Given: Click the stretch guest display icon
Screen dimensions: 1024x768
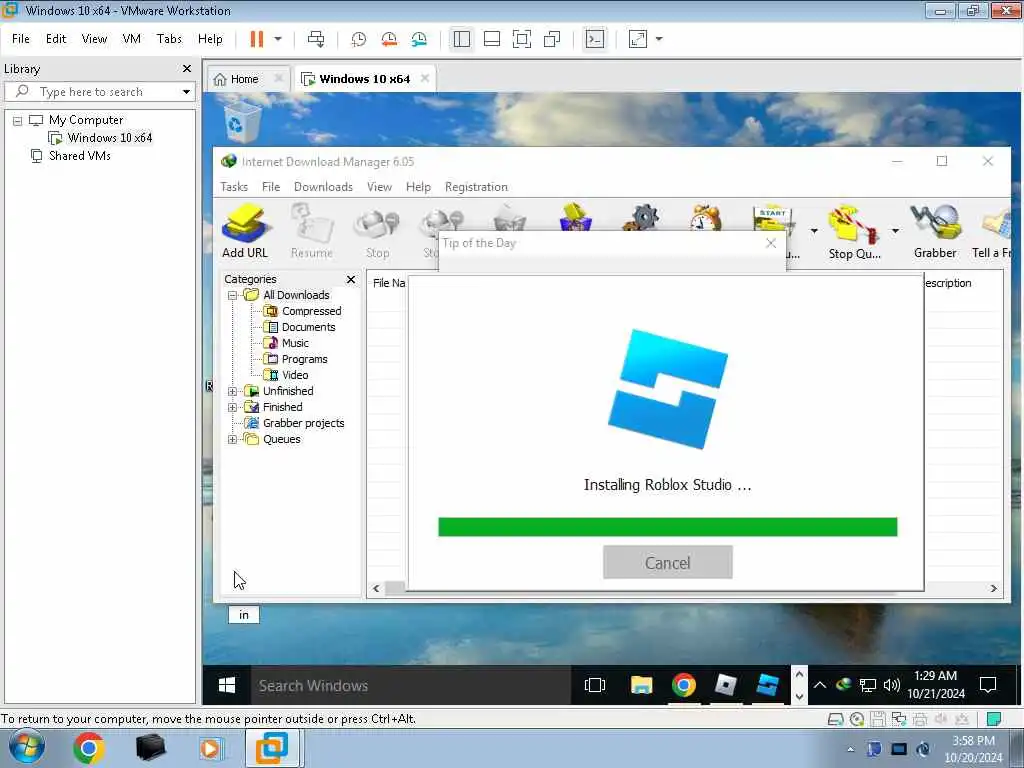Looking at the screenshot, I should 637,39.
